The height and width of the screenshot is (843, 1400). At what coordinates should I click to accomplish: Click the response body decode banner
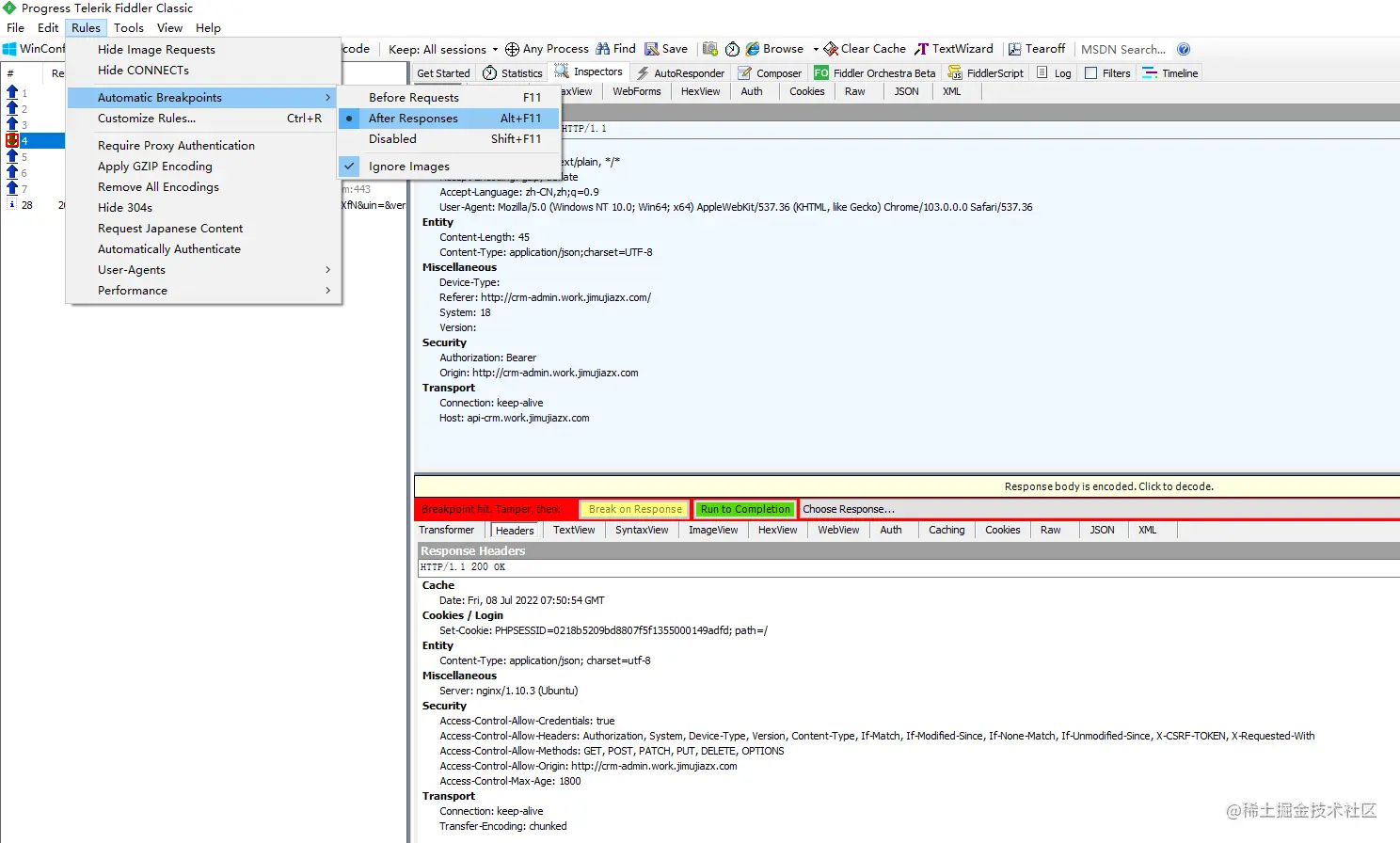point(907,486)
